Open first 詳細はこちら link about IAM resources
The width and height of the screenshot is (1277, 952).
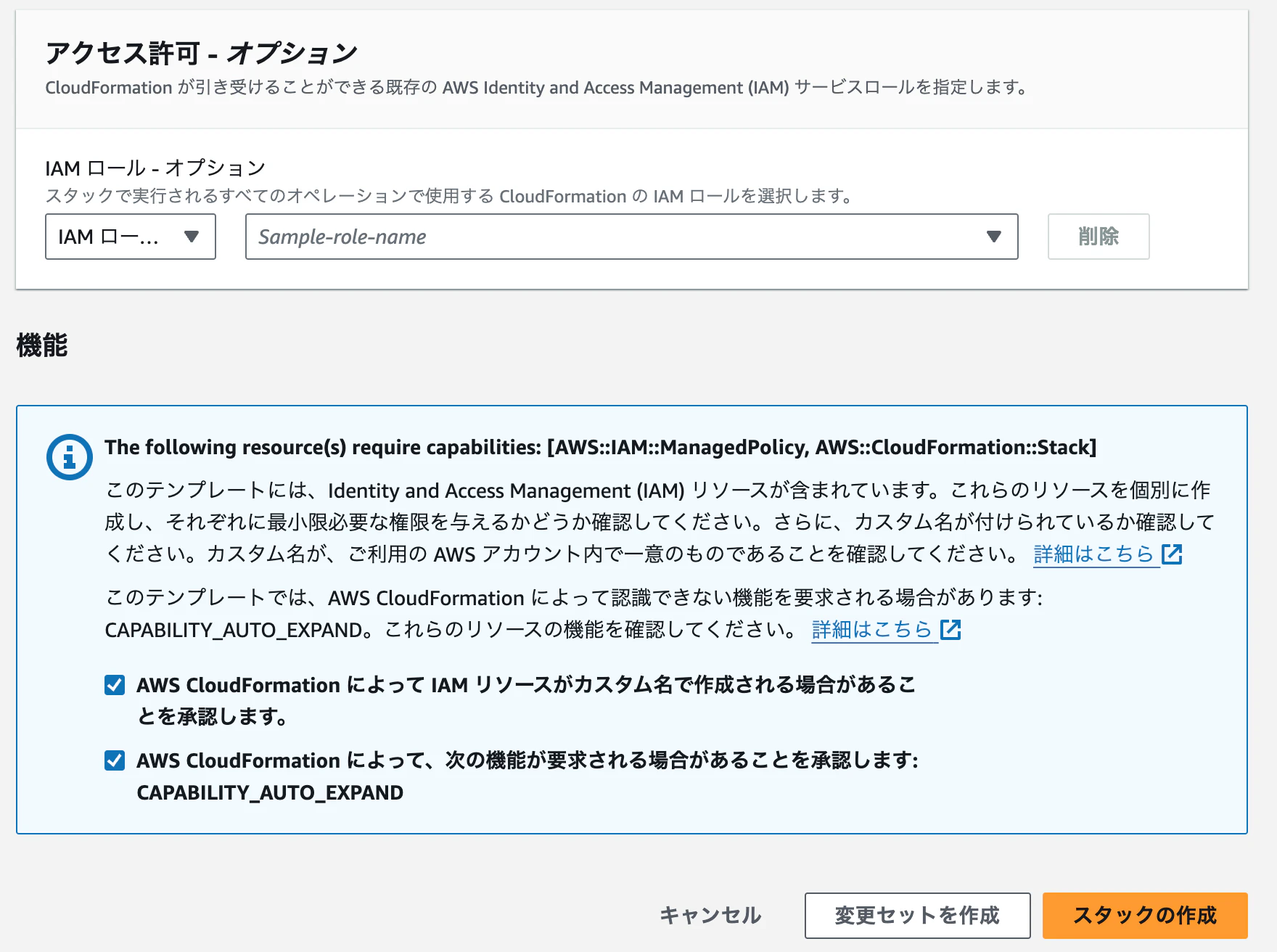click(1093, 554)
